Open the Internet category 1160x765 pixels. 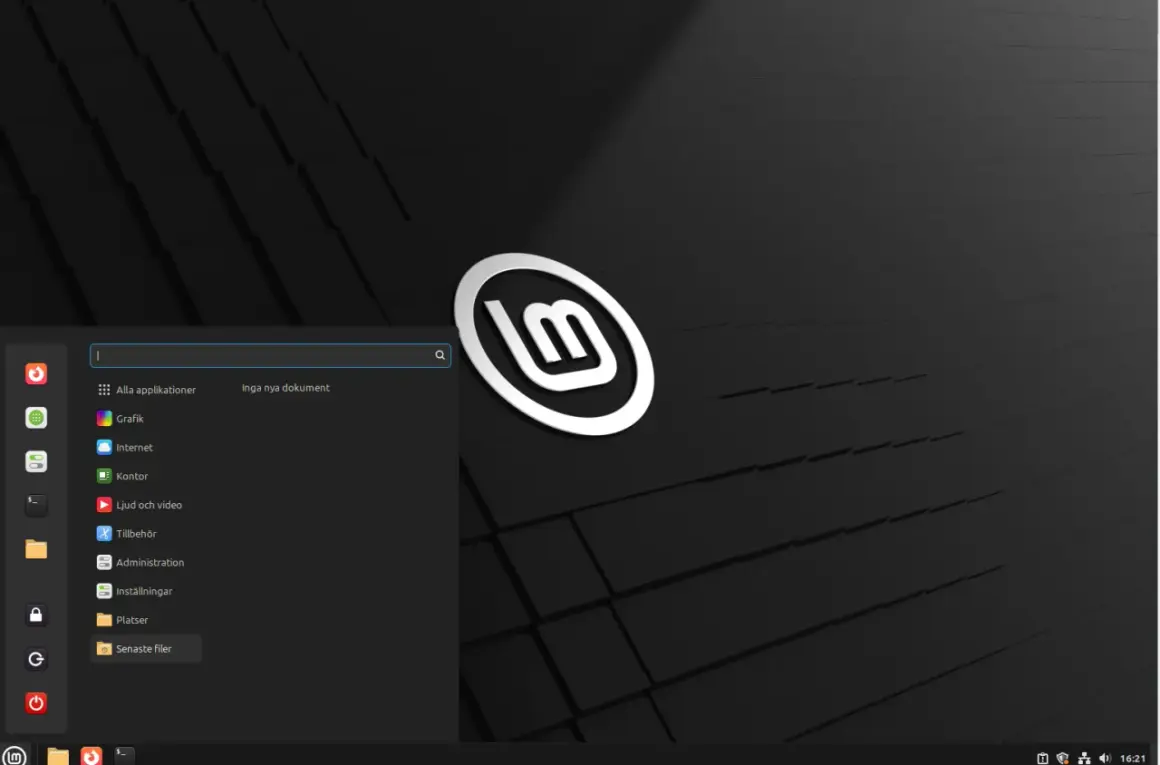click(146, 447)
